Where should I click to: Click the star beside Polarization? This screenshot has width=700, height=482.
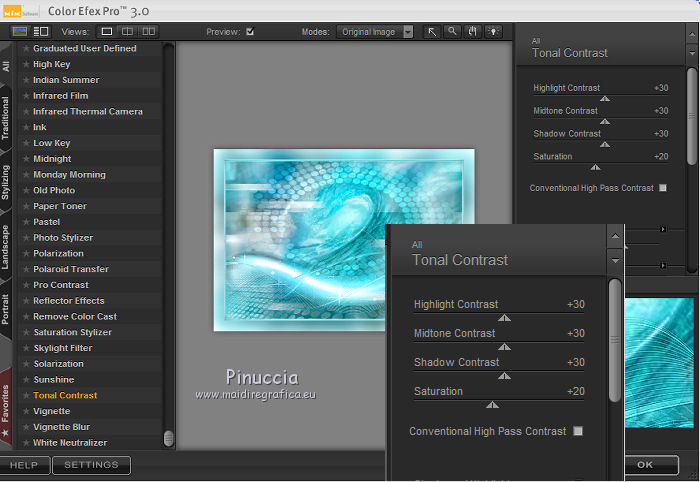[26, 253]
